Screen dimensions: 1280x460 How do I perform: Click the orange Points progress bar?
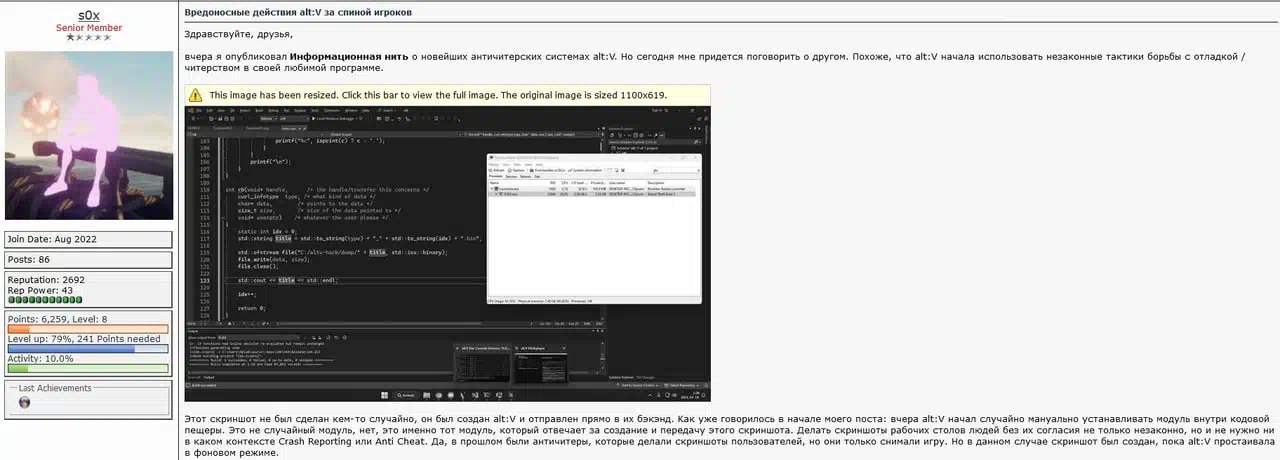pyautogui.click(x=88, y=328)
